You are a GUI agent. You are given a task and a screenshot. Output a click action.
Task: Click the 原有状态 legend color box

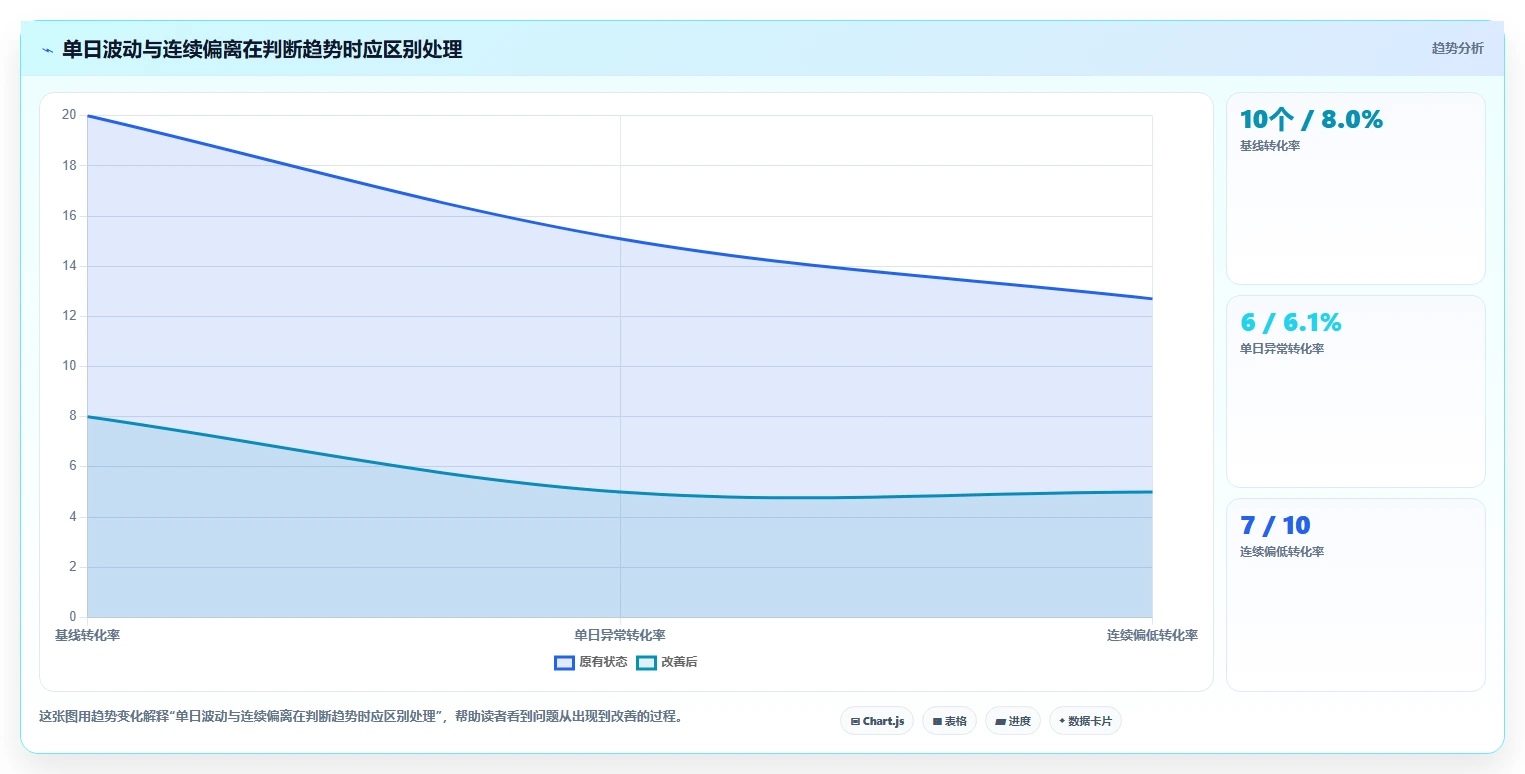click(x=564, y=662)
